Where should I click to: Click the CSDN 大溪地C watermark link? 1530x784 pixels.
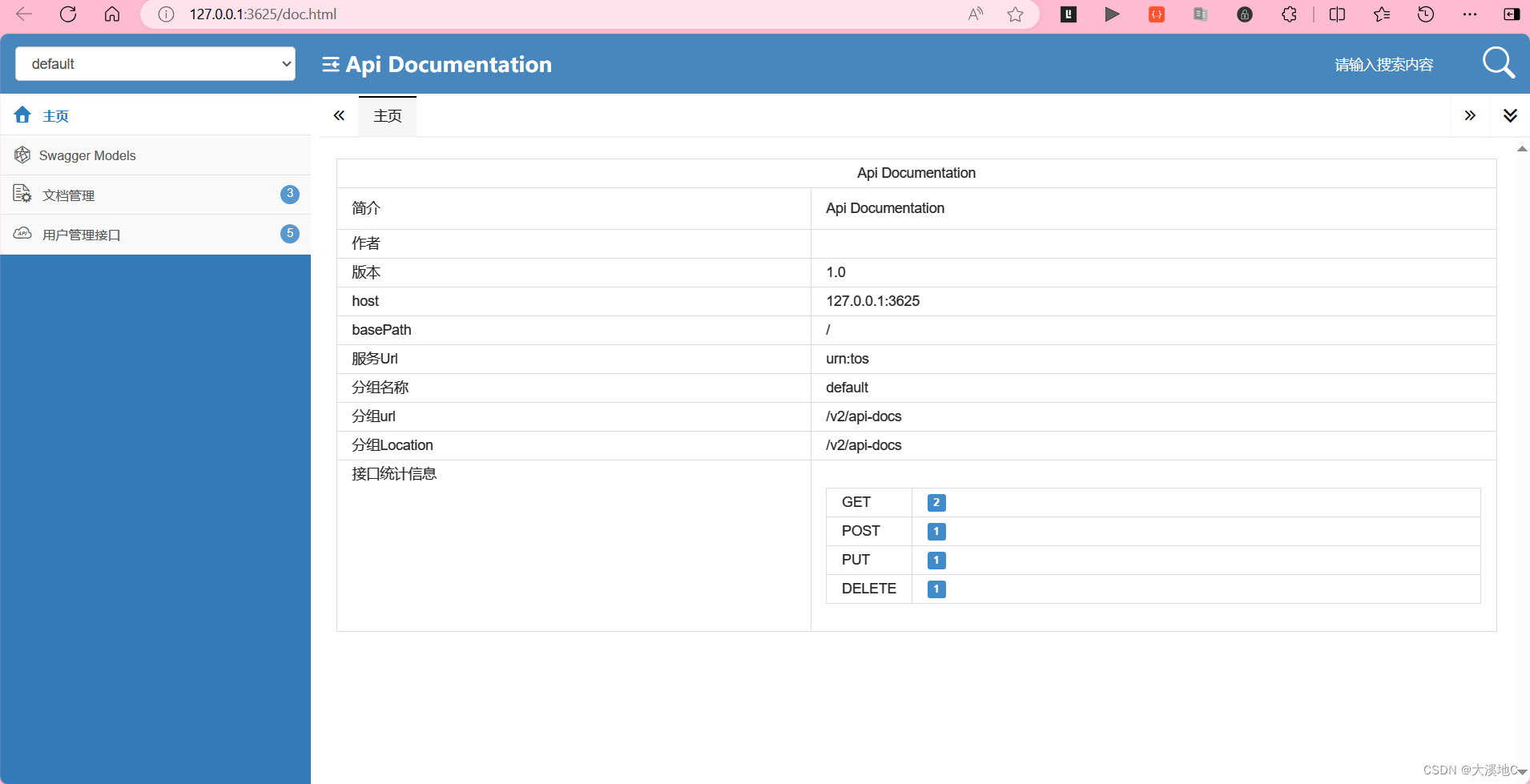click(1474, 770)
